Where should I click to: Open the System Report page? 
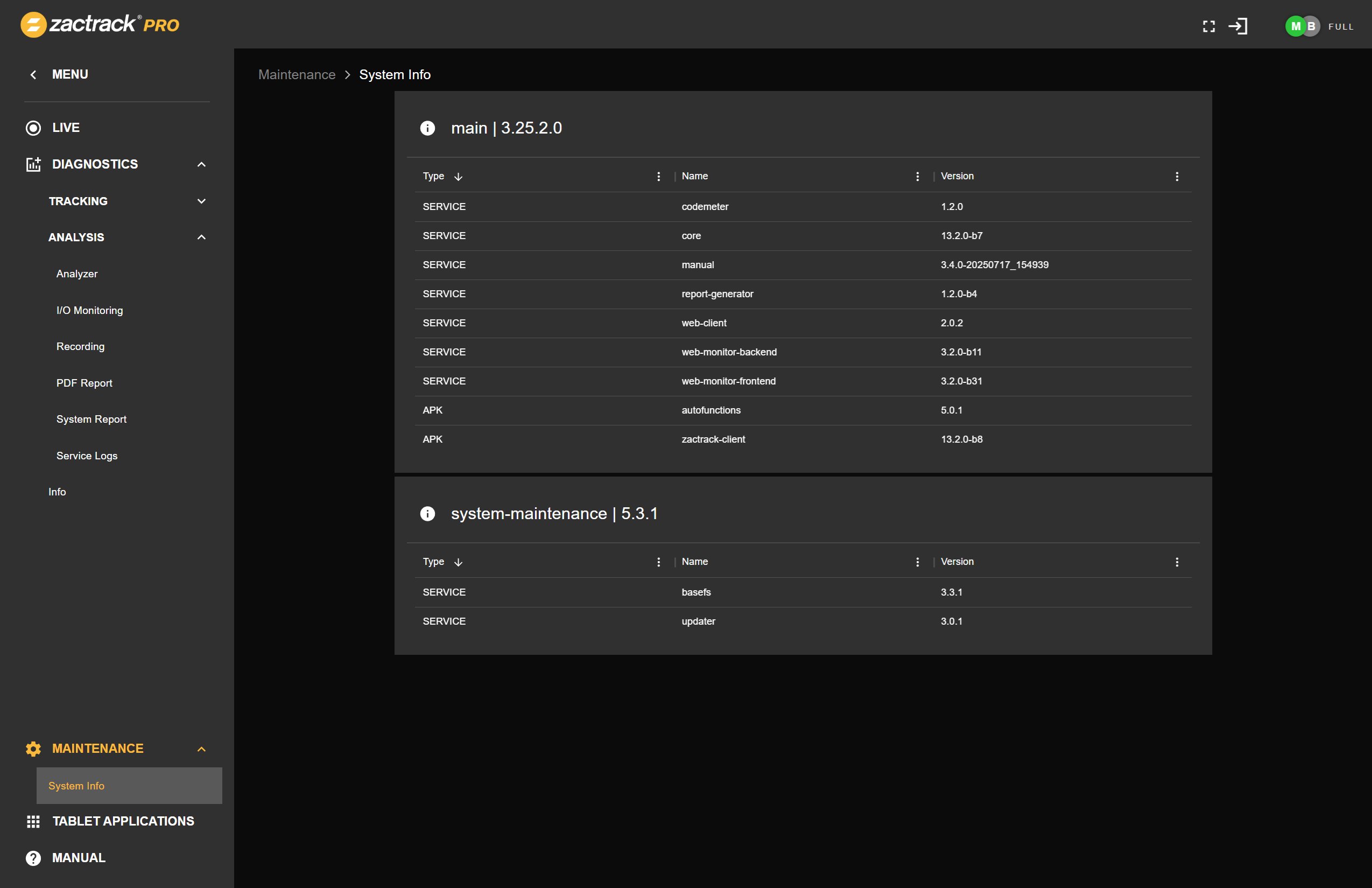(91, 419)
